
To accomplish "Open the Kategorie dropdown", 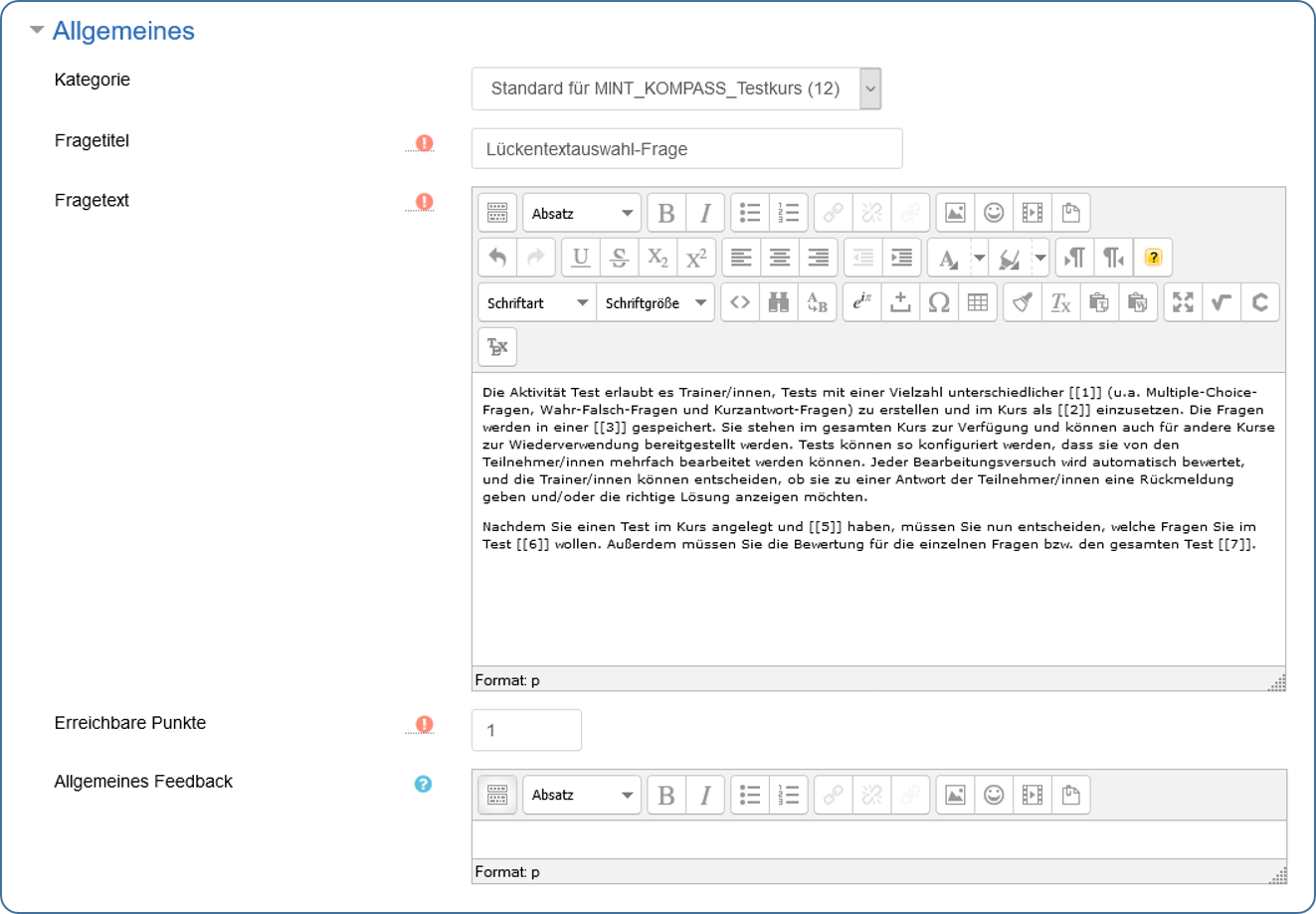I will 676,89.
